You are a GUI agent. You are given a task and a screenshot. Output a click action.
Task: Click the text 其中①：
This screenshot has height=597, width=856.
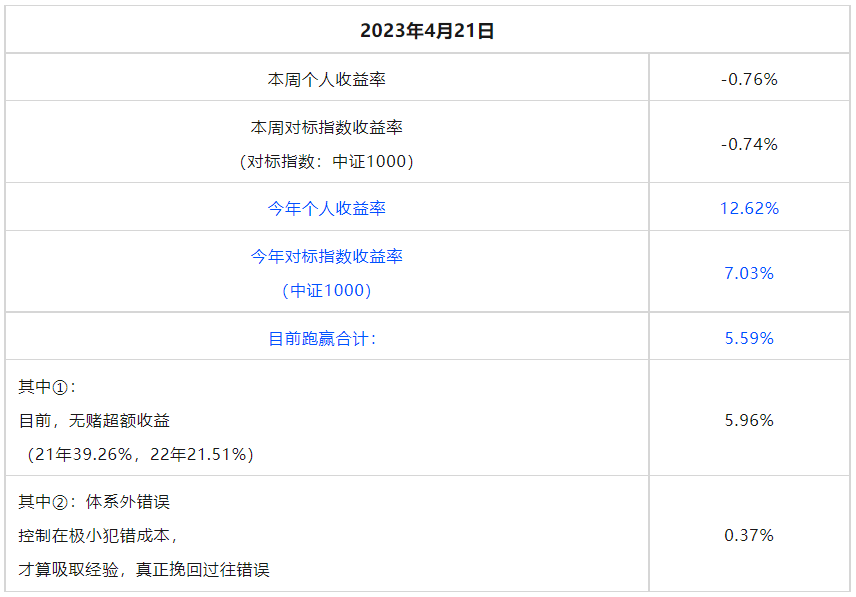coord(47,387)
